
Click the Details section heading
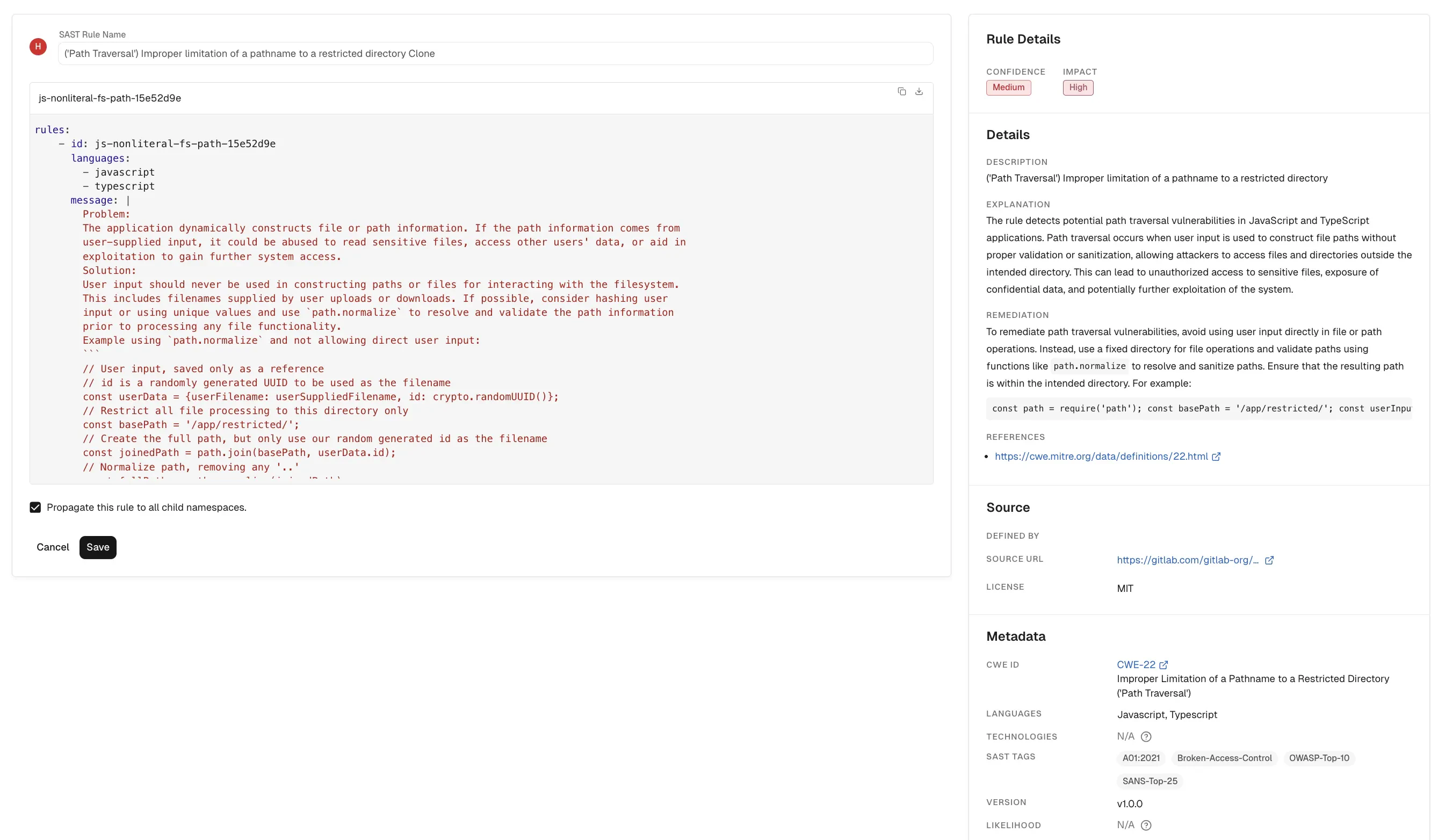[1008, 135]
